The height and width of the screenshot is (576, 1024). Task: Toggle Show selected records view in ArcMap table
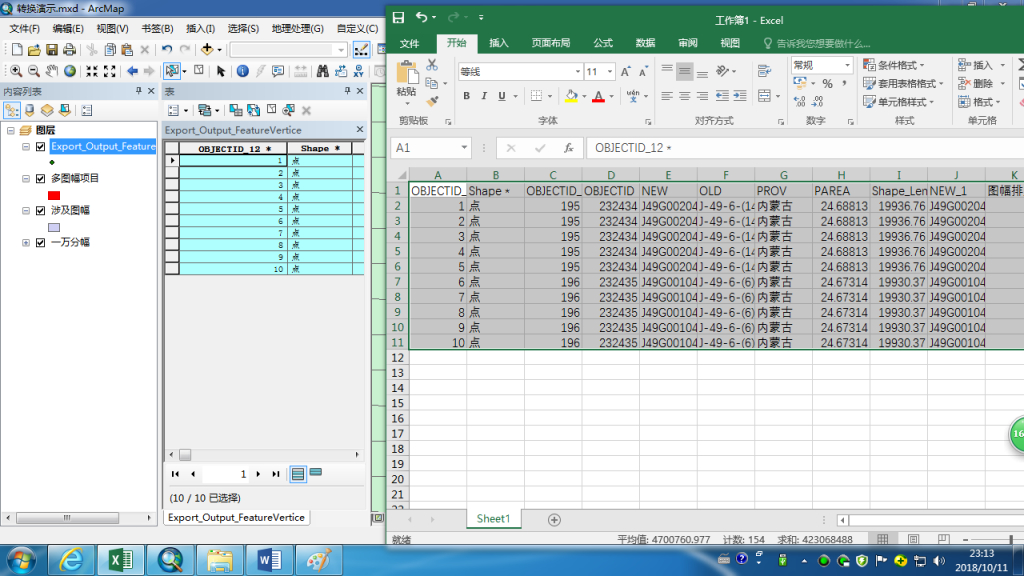pyautogui.click(x=316, y=472)
